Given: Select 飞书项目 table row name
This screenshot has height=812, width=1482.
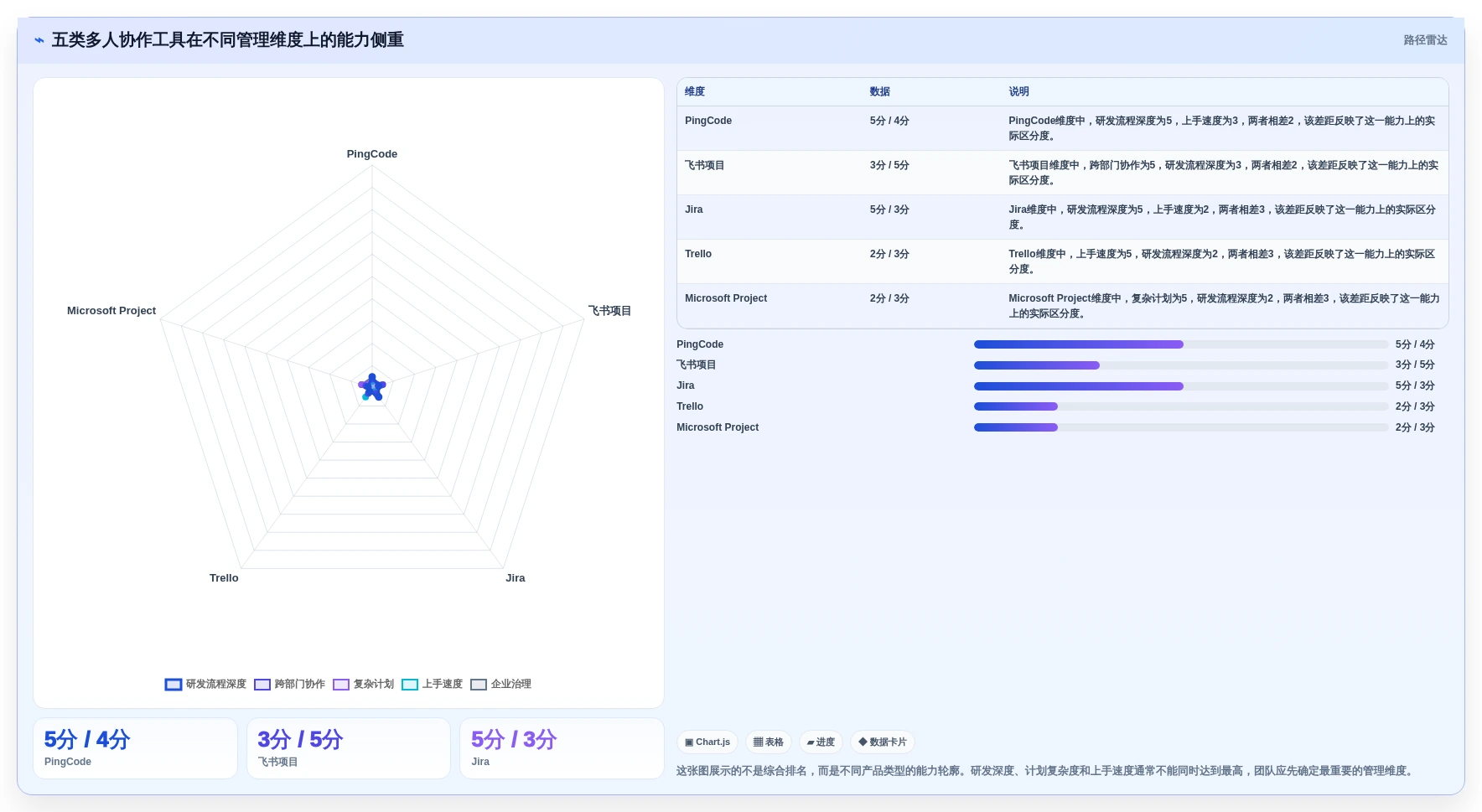Looking at the screenshot, I should click(705, 165).
